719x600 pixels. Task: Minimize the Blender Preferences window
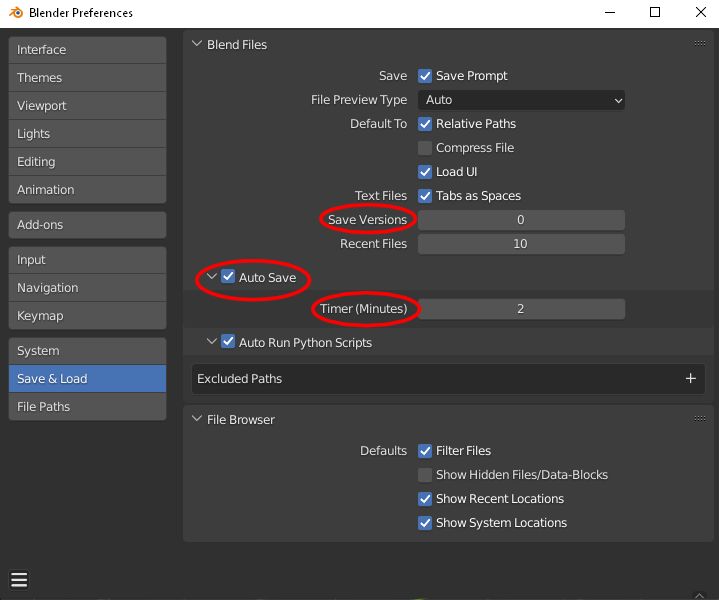610,12
